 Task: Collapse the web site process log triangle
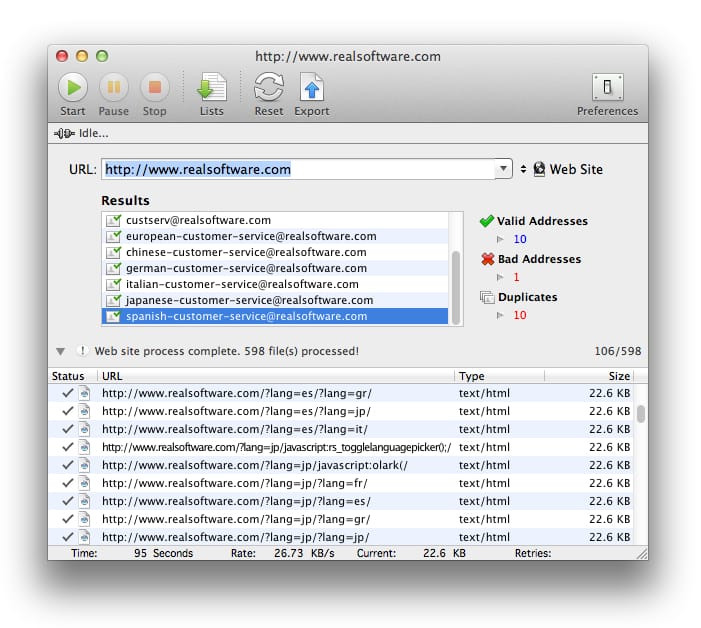[61, 351]
